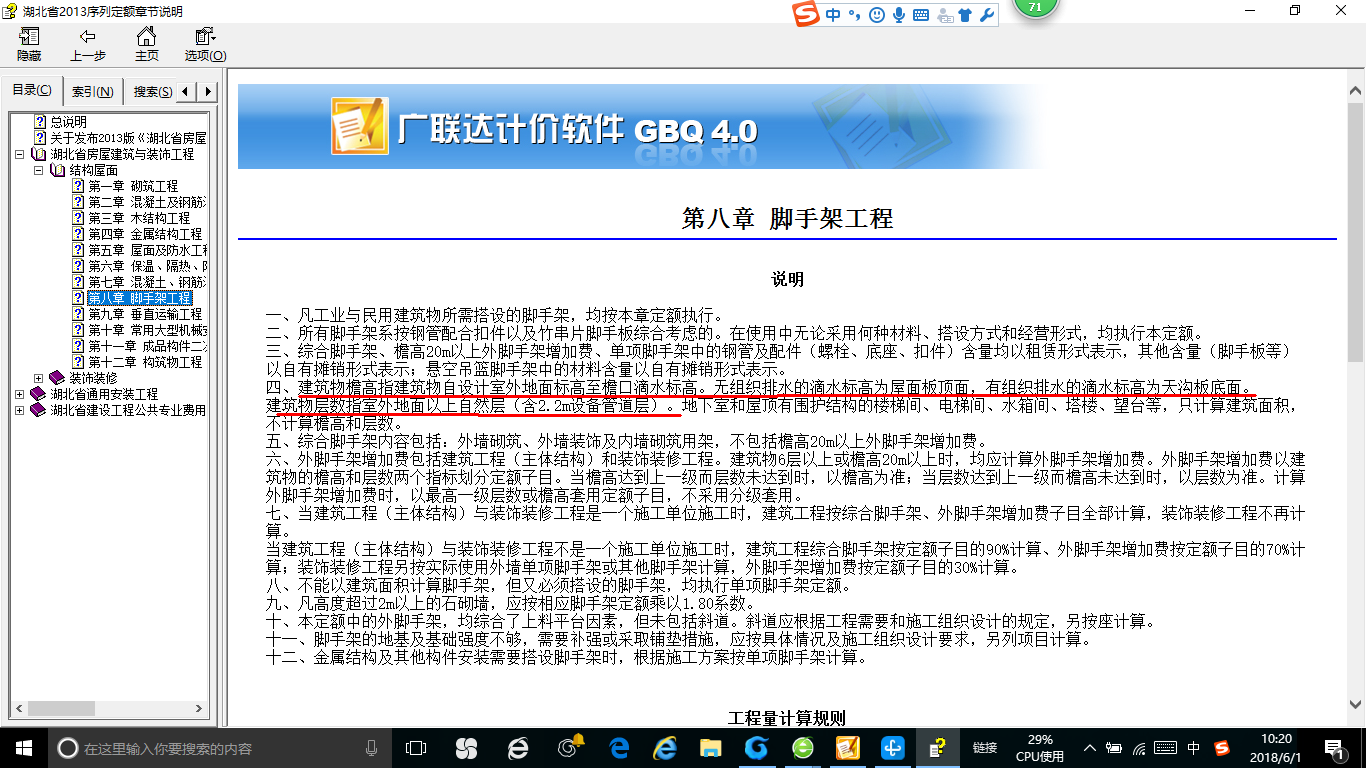Expand 湖北省建设工程公共专业费用 node

pyautogui.click(x=20, y=411)
